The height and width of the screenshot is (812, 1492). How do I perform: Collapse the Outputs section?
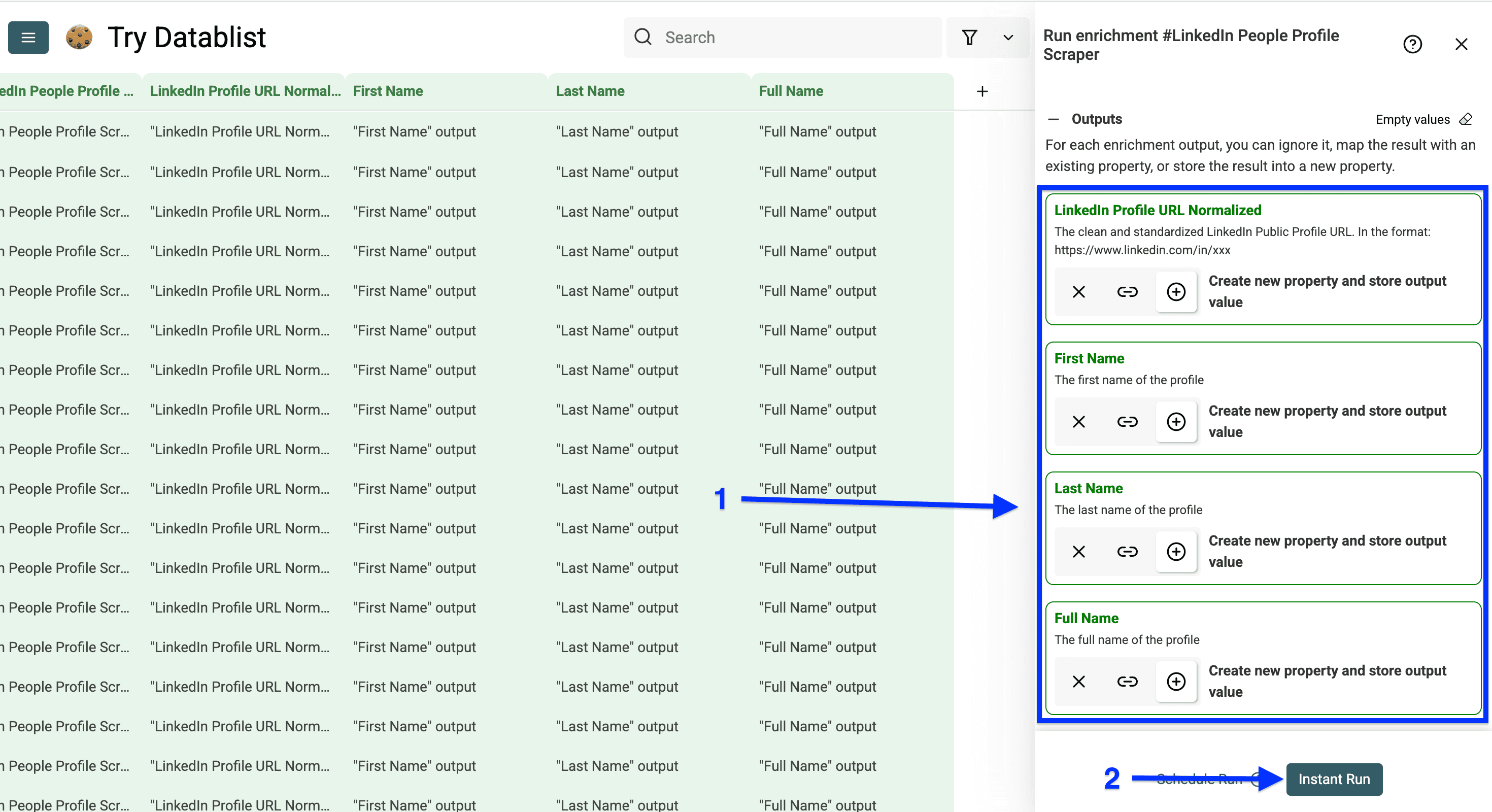tap(1054, 119)
